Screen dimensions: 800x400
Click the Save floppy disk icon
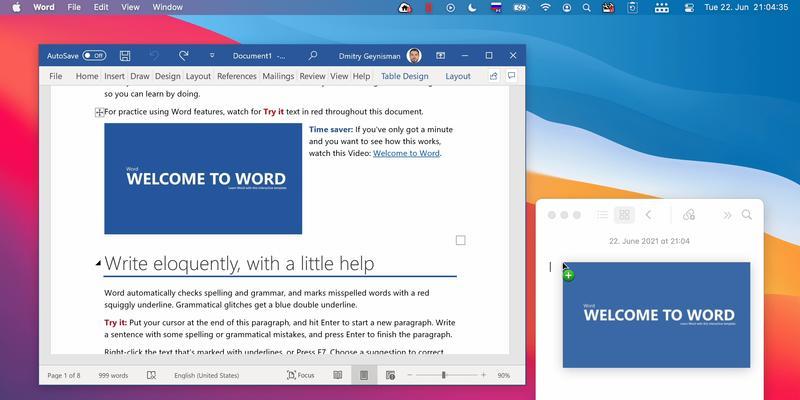(x=125, y=56)
